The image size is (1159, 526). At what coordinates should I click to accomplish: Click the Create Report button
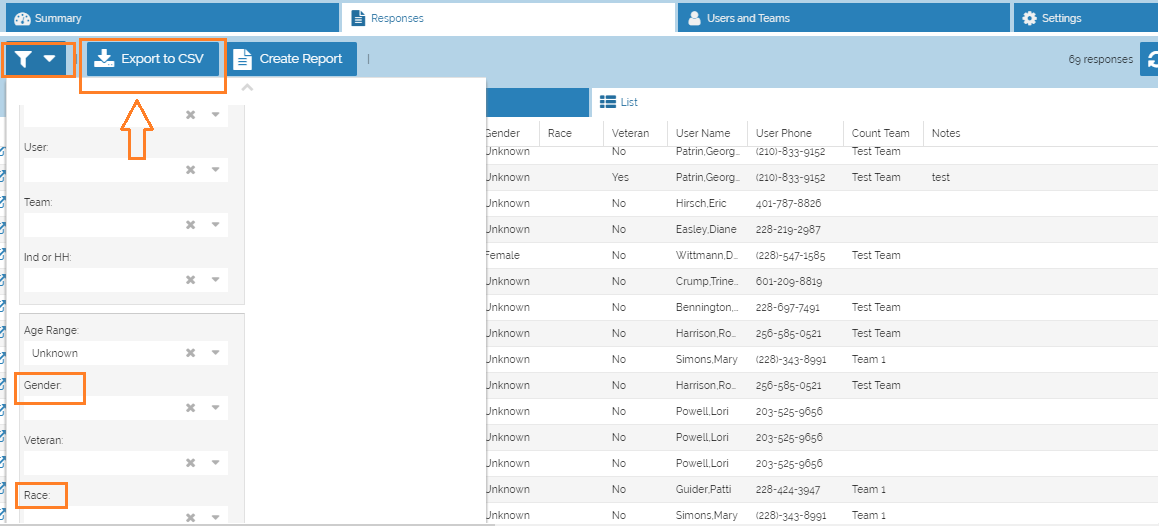click(x=289, y=59)
